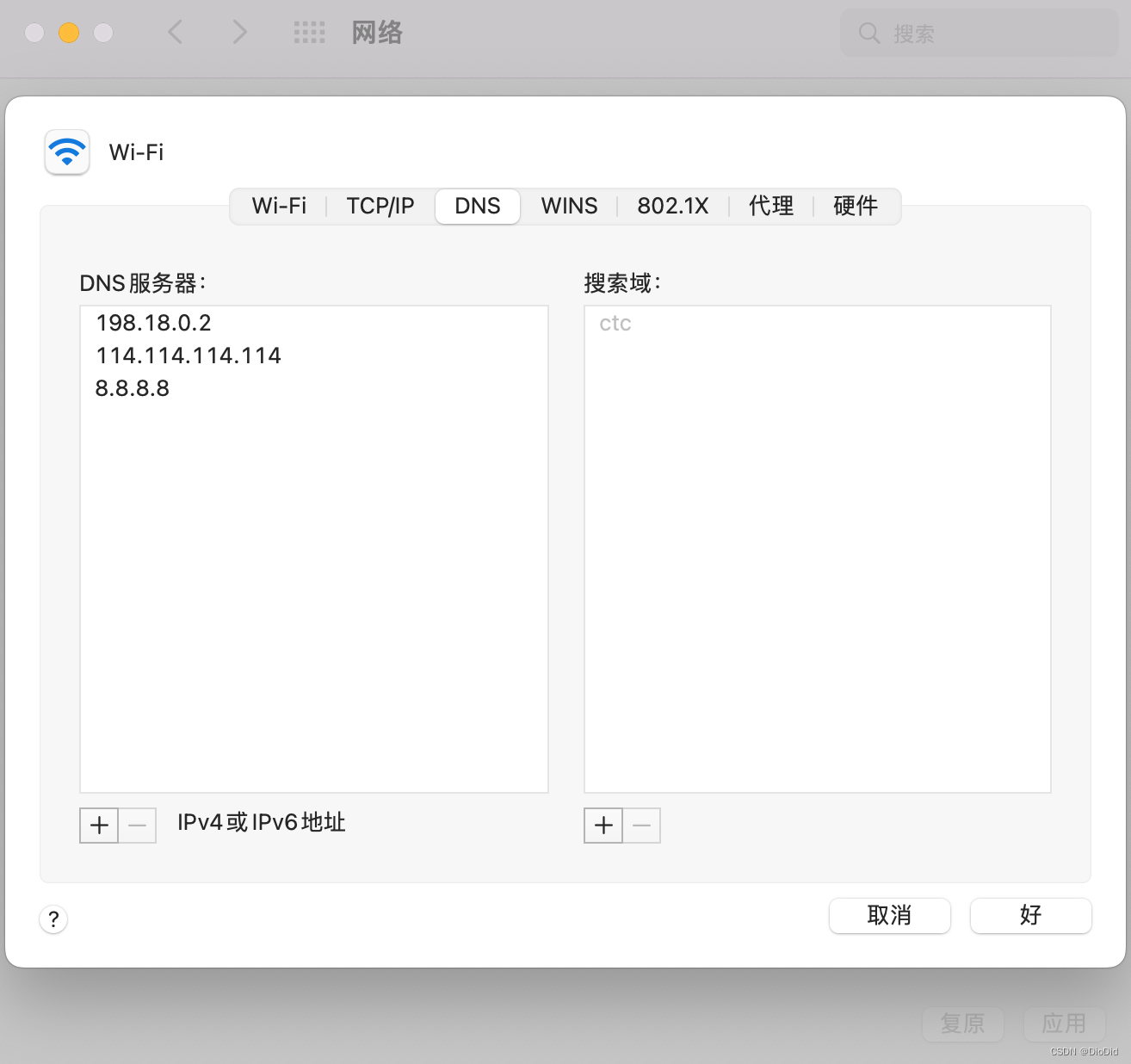Switch to the 代理 tab
The image size is (1131, 1064).
[771, 206]
